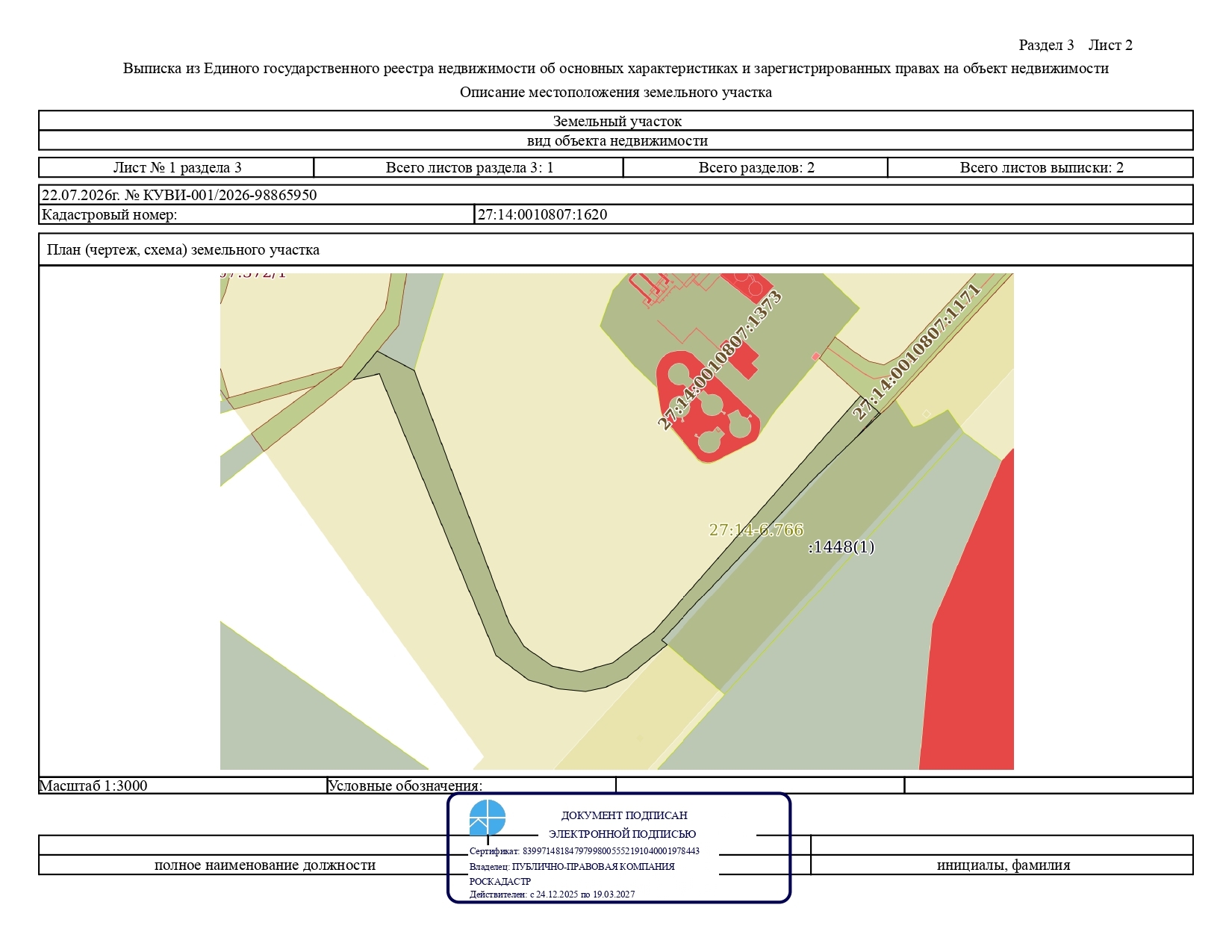The width and height of the screenshot is (1232, 952).
Task: Click the title line starting 'Выписка из Единого государственного реестра'
Action: coord(615,68)
